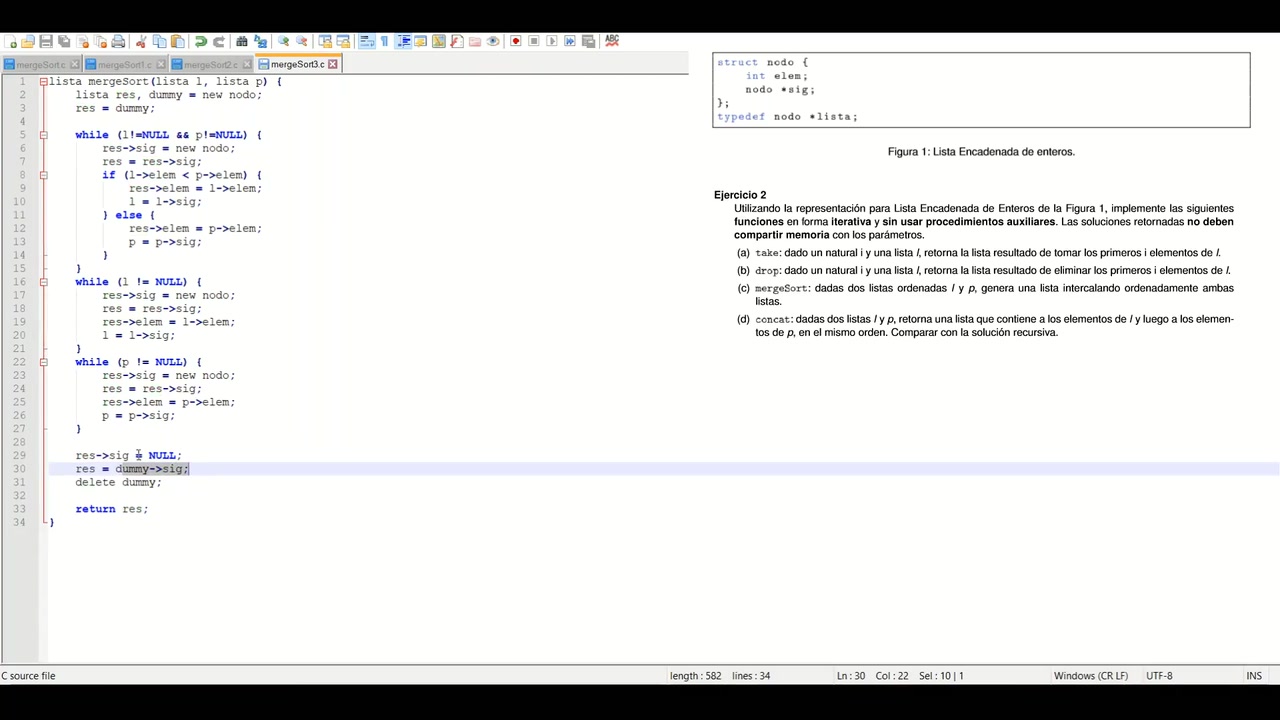Create a new file with the New icon
The width and height of the screenshot is (1280, 720).
10,41
